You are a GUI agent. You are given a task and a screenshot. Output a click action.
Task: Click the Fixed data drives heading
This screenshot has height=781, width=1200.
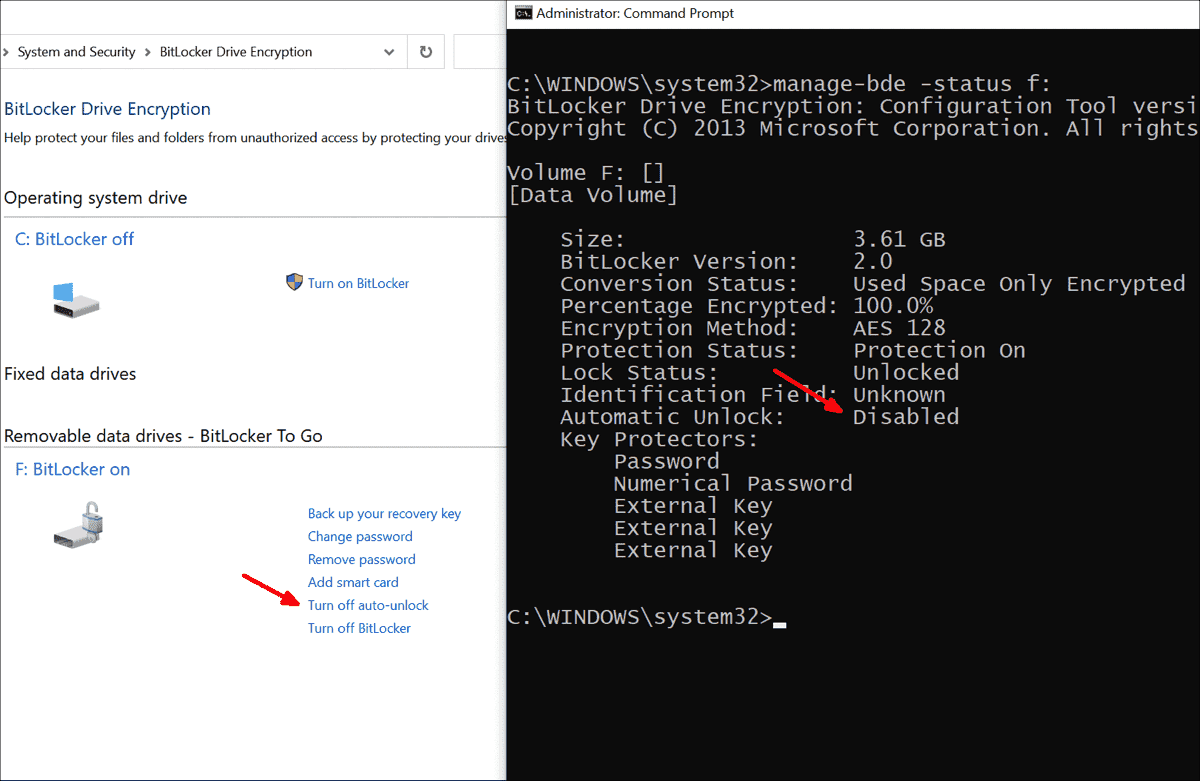click(x=70, y=374)
